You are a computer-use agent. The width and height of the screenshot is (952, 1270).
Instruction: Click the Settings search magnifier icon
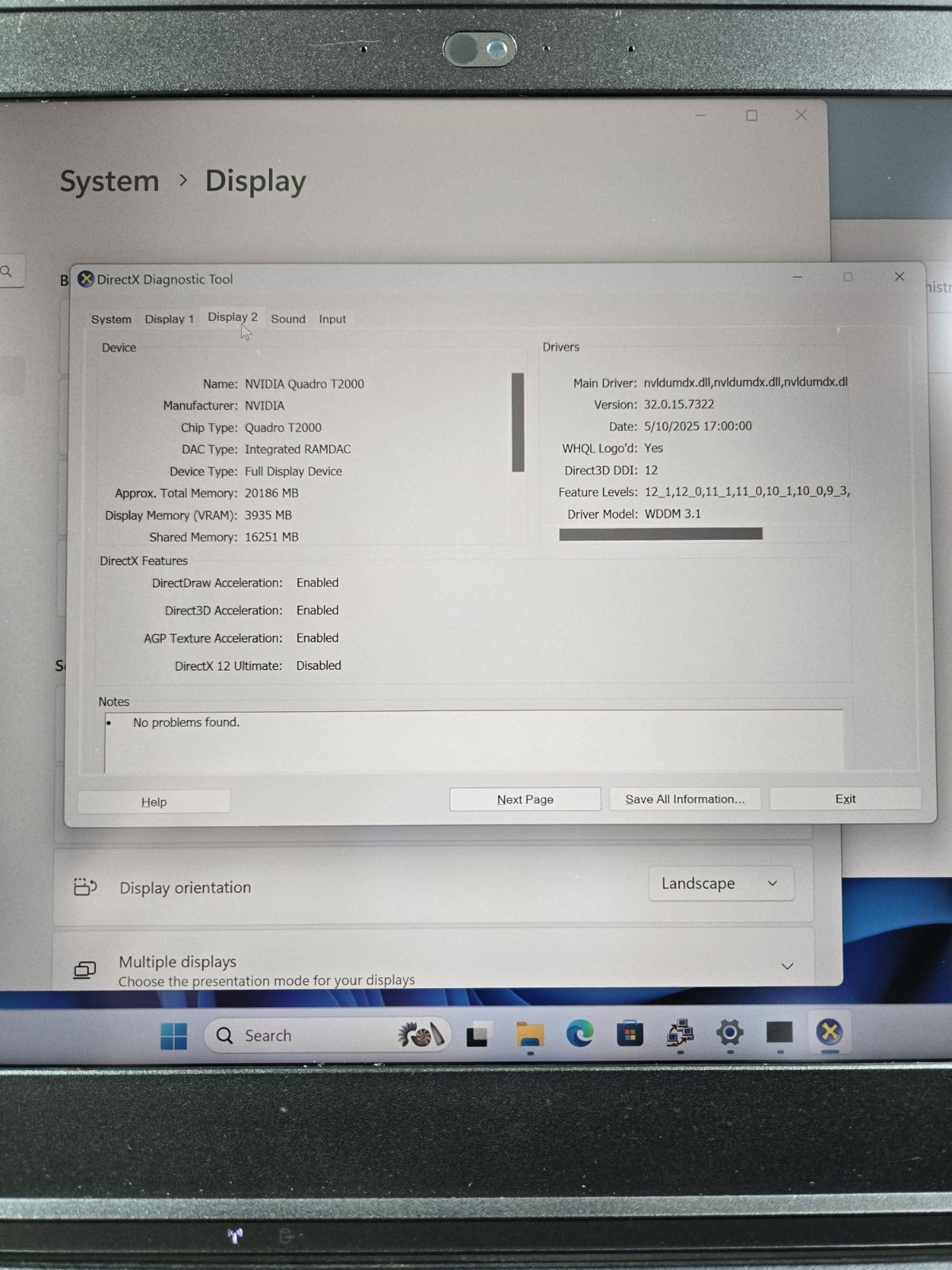(6, 271)
